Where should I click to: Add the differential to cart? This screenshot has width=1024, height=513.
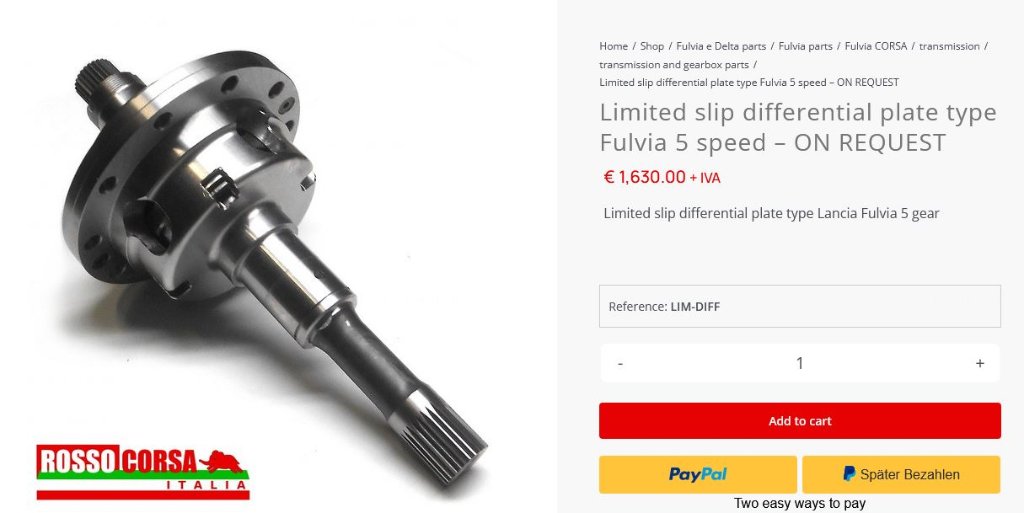(799, 421)
